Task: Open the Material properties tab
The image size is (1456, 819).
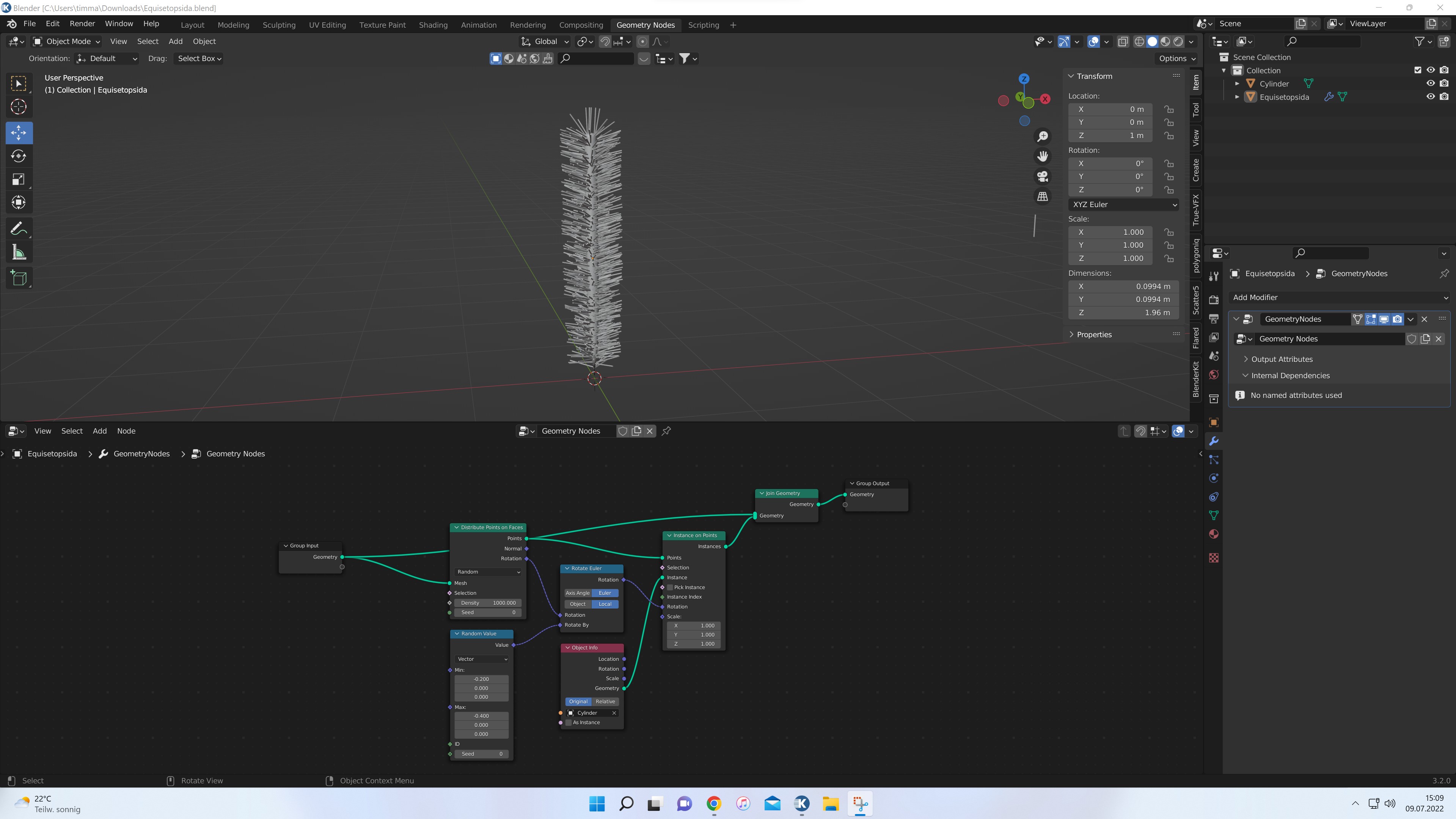Action: [x=1214, y=534]
